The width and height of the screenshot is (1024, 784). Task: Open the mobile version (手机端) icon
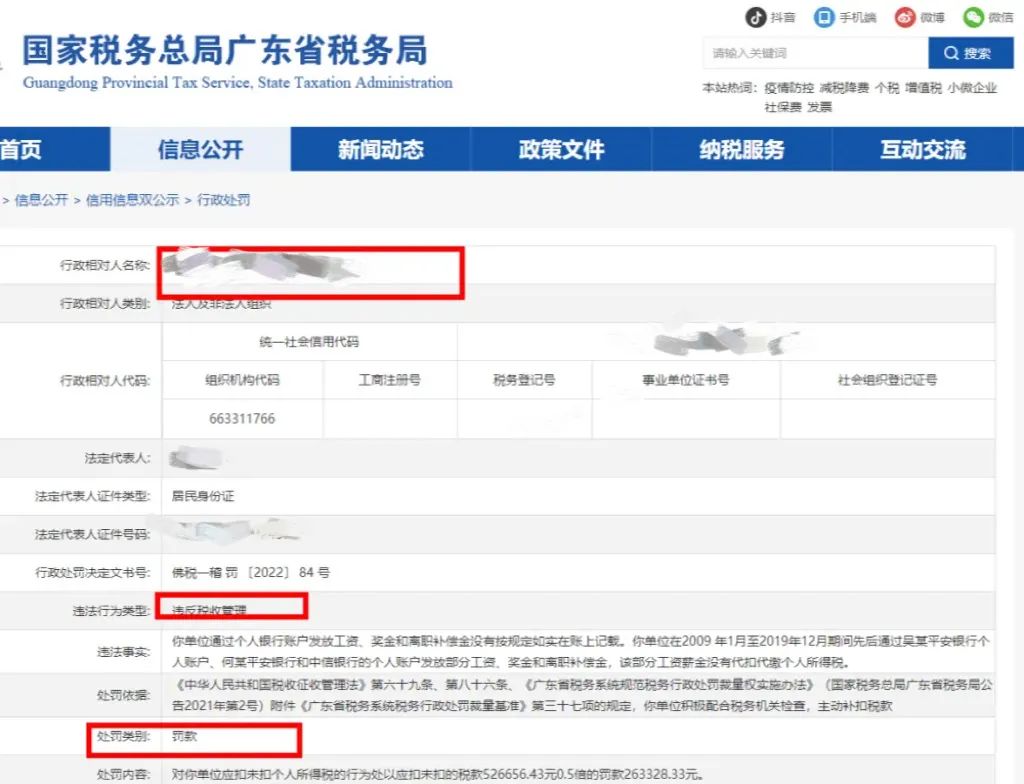click(824, 17)
